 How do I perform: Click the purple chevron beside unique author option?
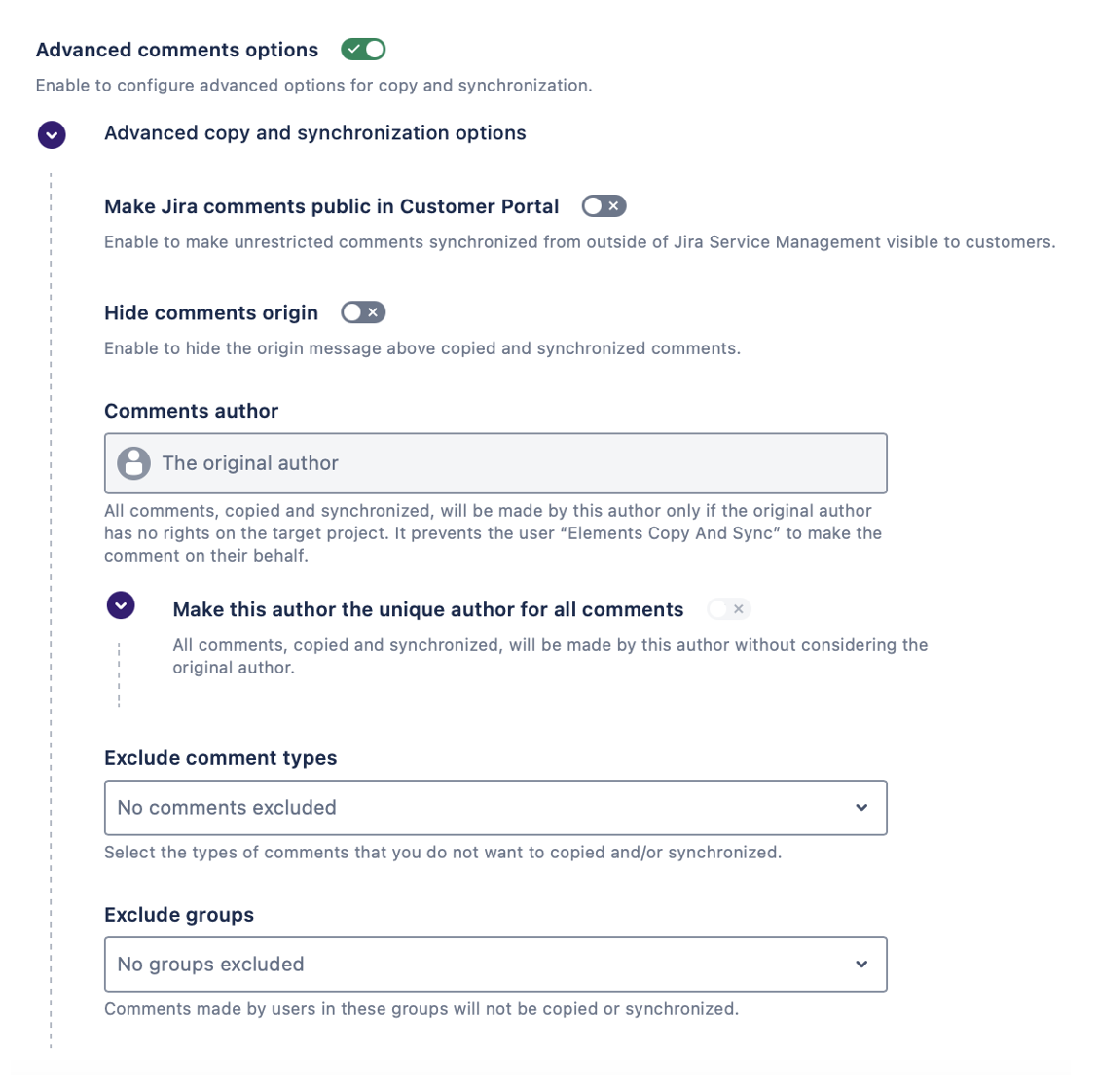tap(121, 606)
